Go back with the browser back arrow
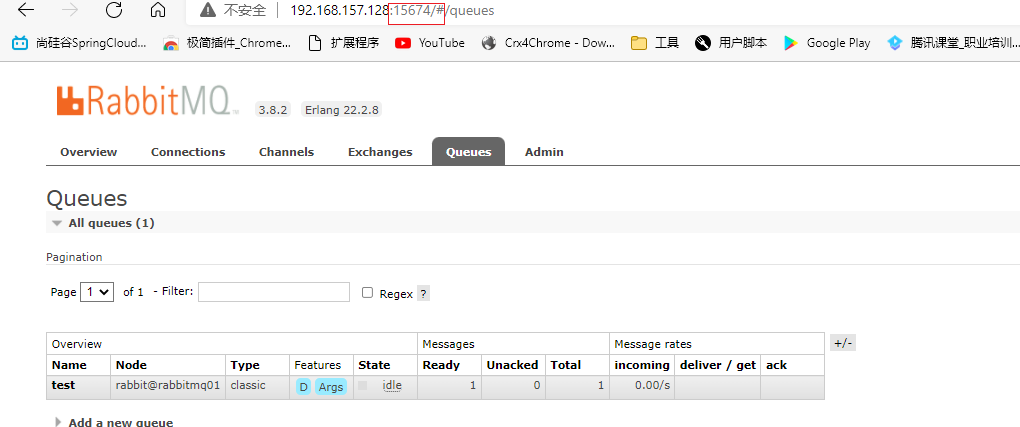Image resolution: width=1020 pixels, height=427 pixels. pos(25,10)
